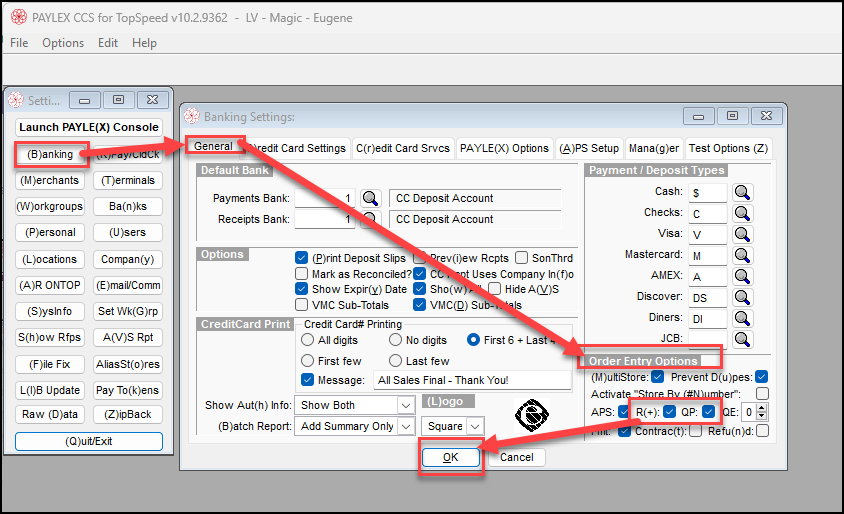Screen dimensions: 844x514
Task: Enable Mark as Reconciled checkbox
Action: 301,273
